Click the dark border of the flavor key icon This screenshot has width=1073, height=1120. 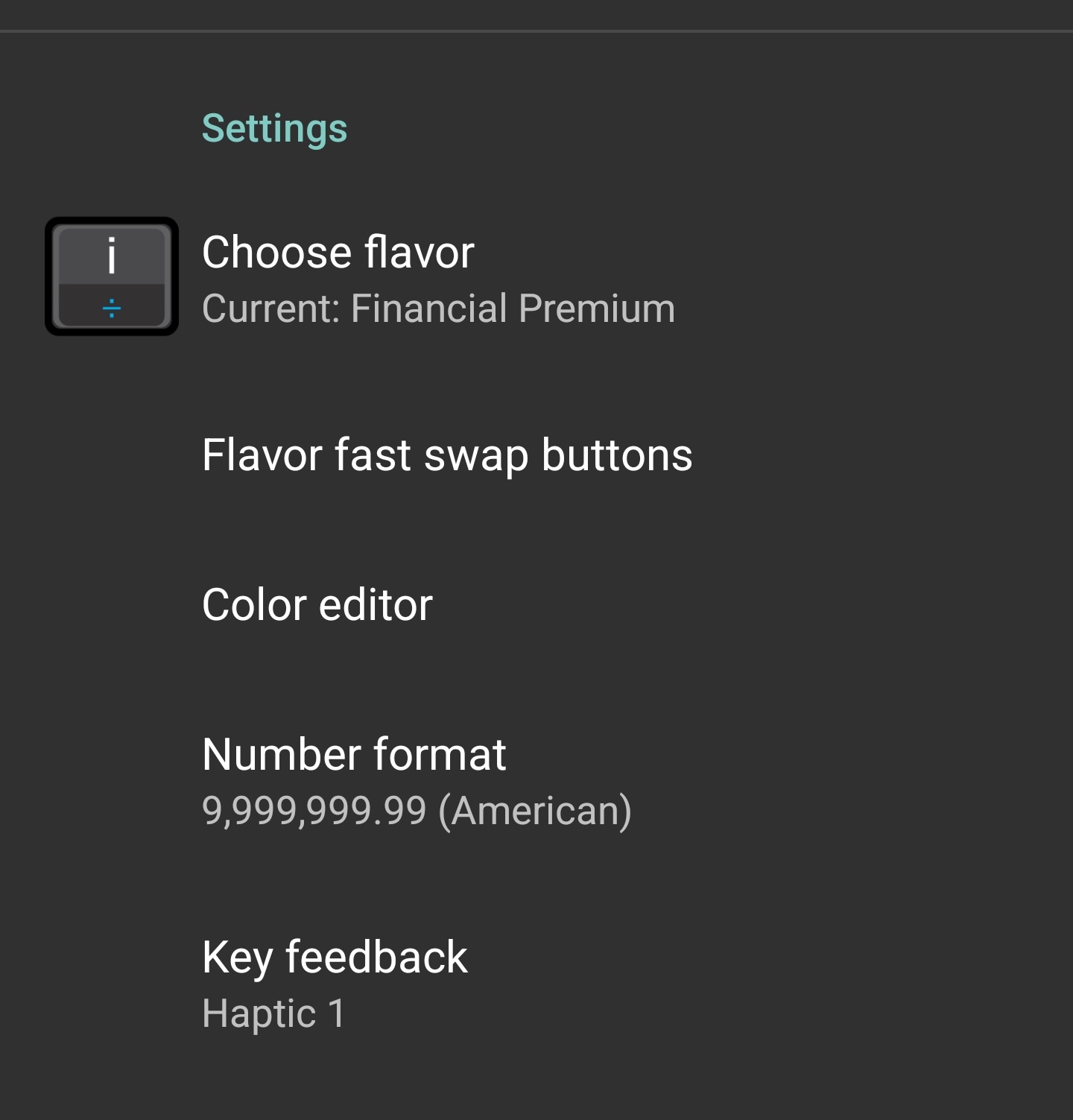50,276
